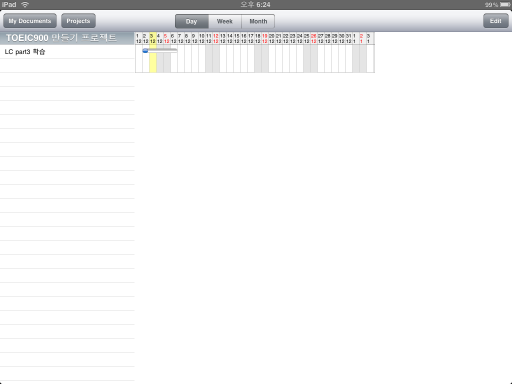Switch to Month view
Viewport: 512px width, 384px height.
coord(258,21)
